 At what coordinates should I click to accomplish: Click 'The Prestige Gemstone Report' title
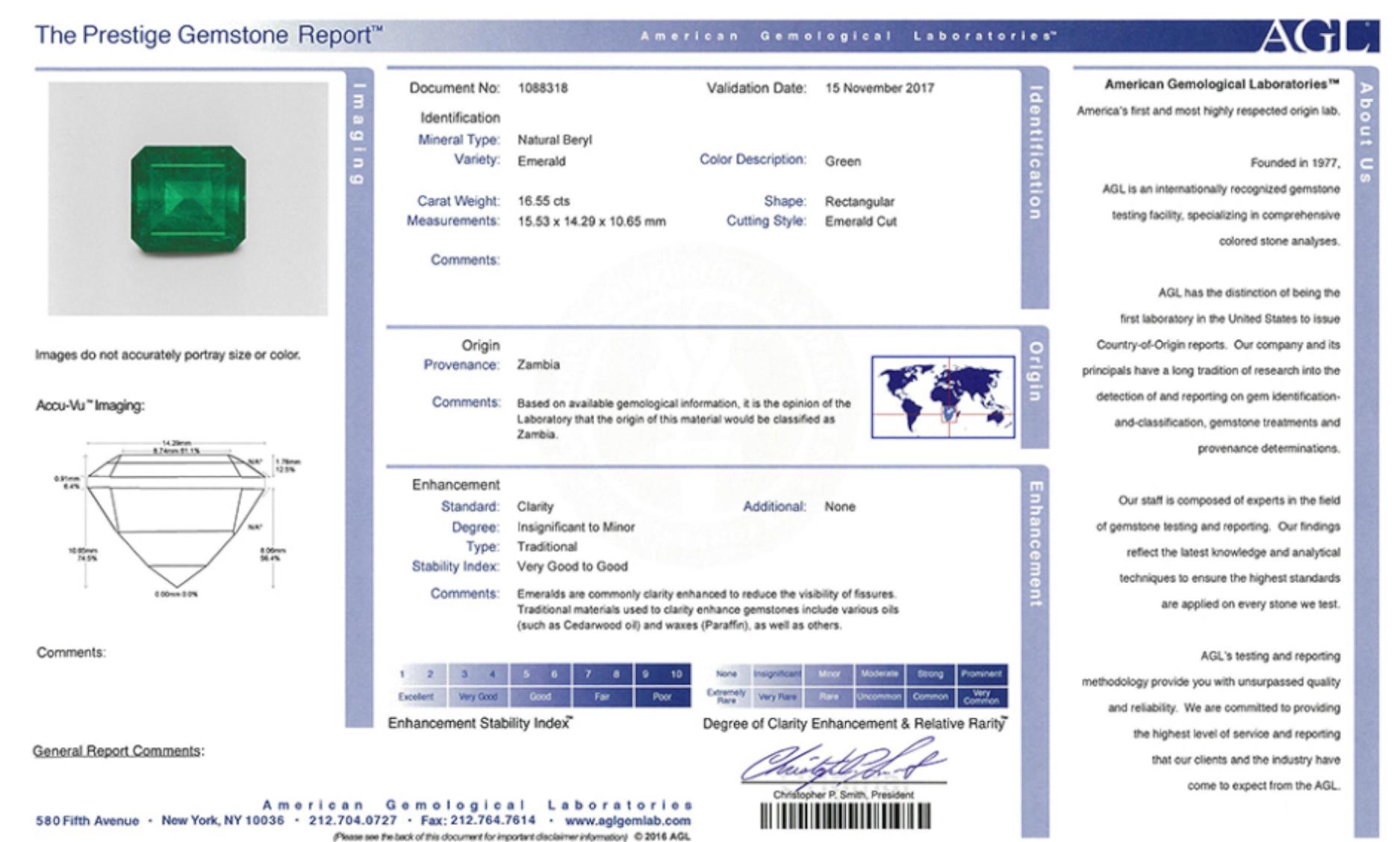click(208, 35)
